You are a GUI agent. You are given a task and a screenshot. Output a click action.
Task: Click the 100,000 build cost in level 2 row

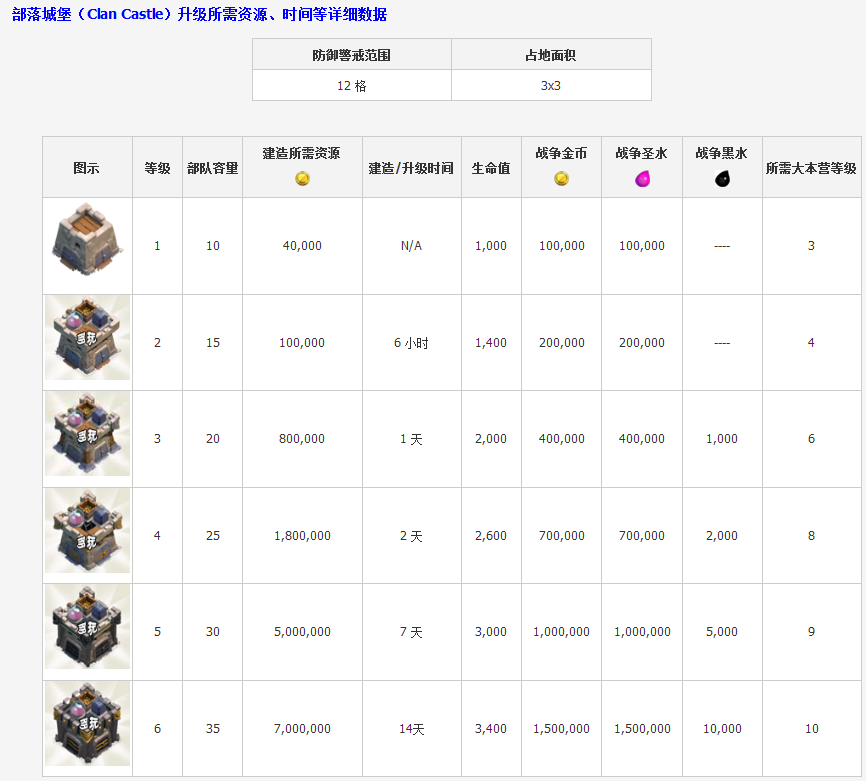coord(302,342)
